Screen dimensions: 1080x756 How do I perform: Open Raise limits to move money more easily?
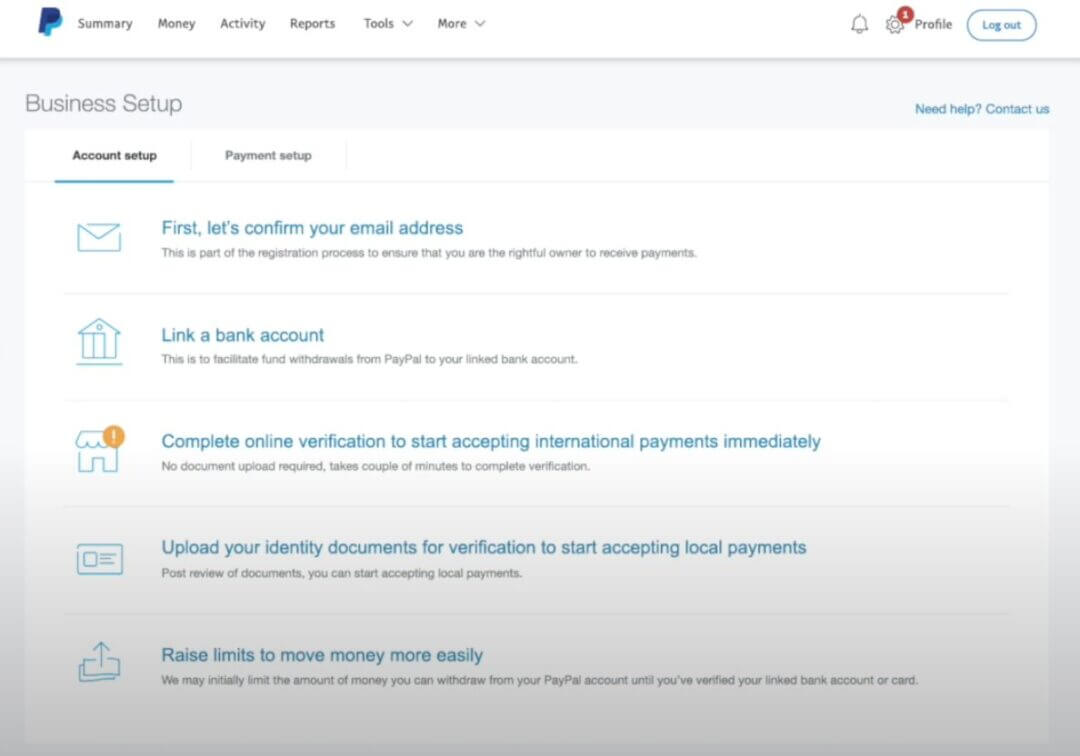click(322, 655)
